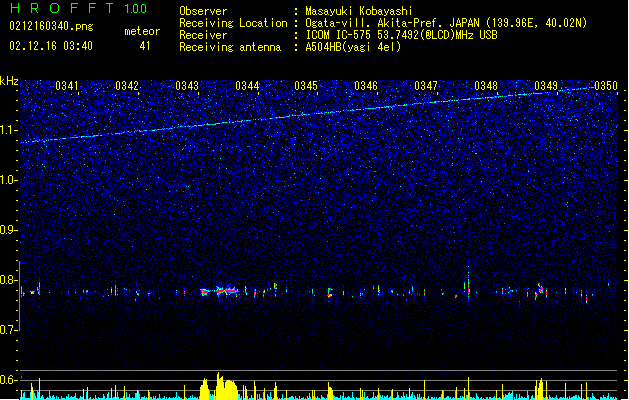Click the 0341 time marker
Viewport: 629px width, 400px height.
point(67,86)
